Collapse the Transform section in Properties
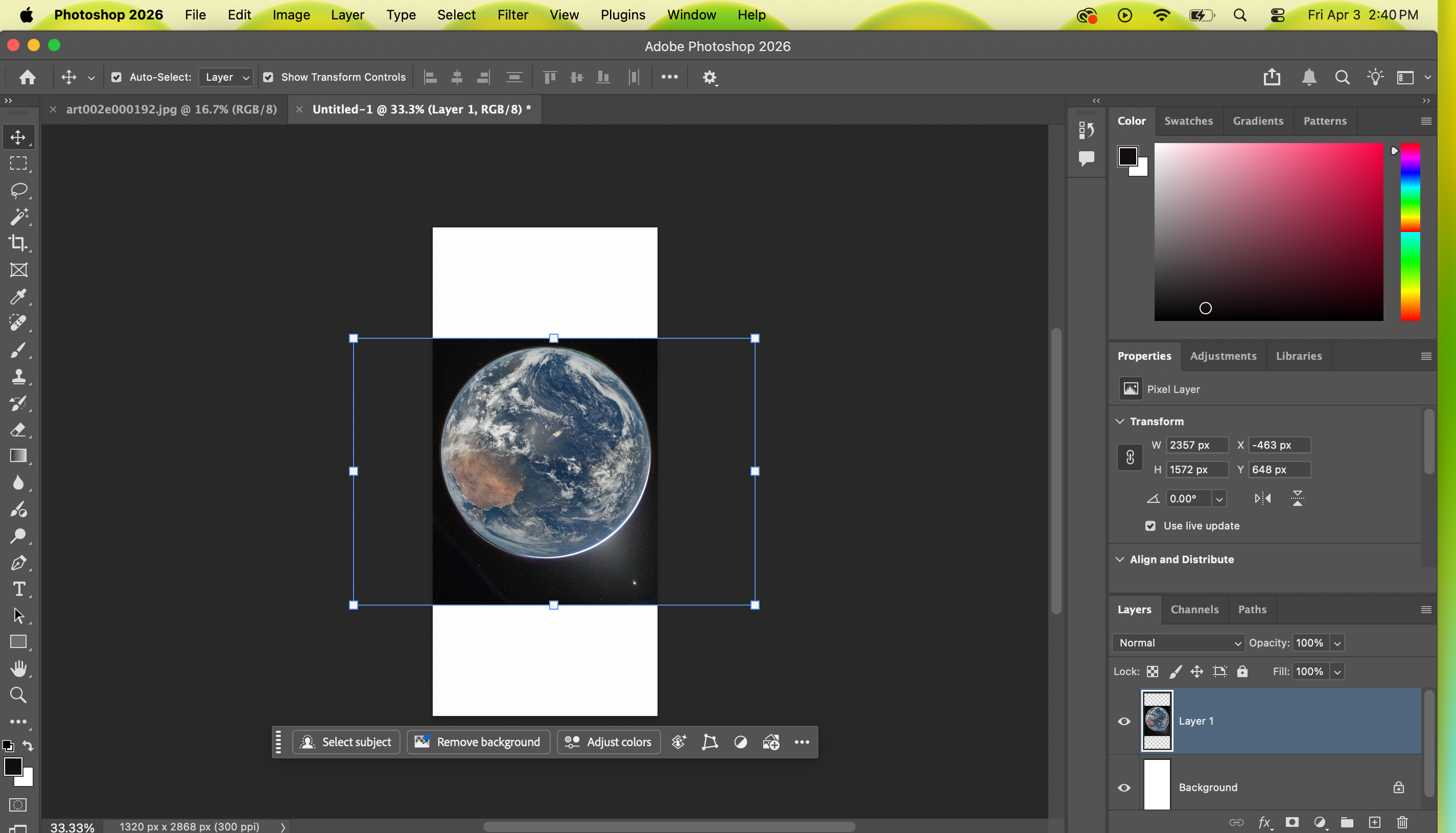This screenshot has width=1456, height=833. click(1120, 421)
